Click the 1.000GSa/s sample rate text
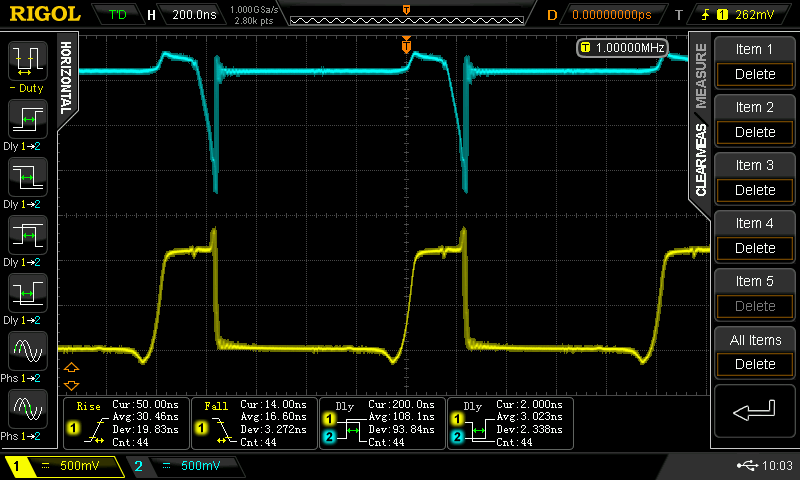 (x=254, y=10)
